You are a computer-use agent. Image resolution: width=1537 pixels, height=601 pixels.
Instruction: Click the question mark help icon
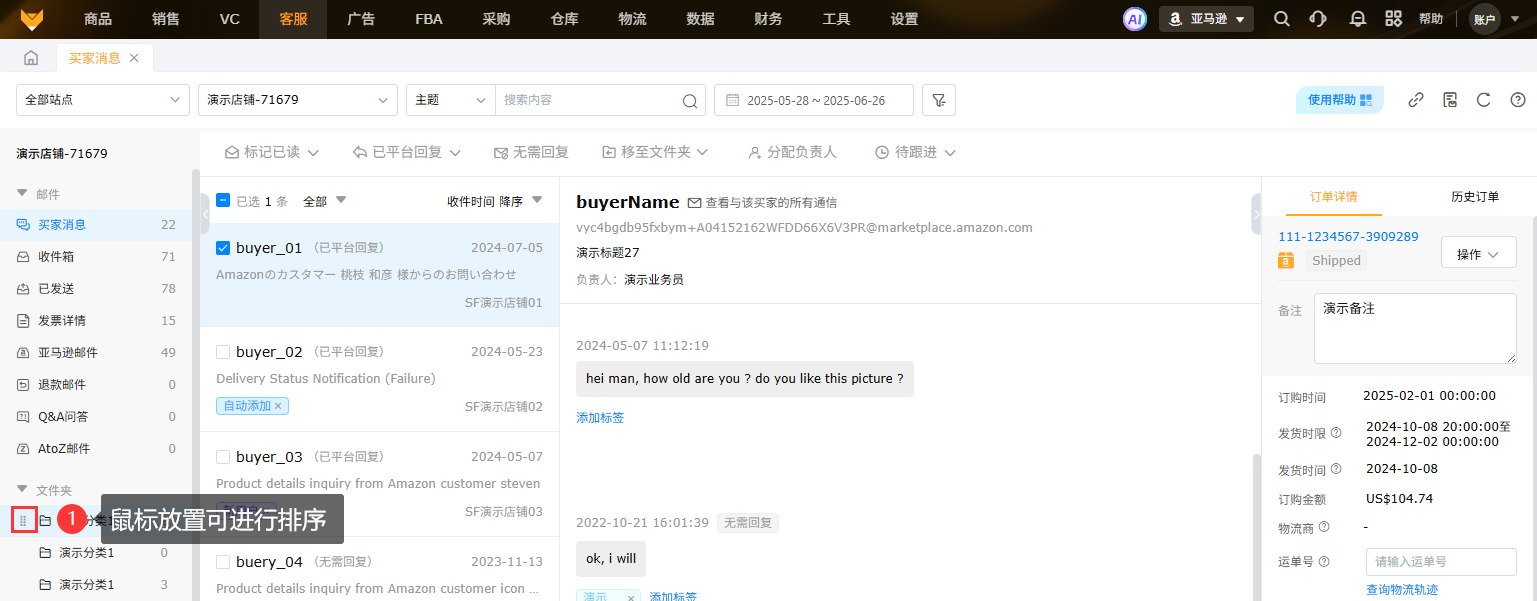click(x=1518, y=100)
